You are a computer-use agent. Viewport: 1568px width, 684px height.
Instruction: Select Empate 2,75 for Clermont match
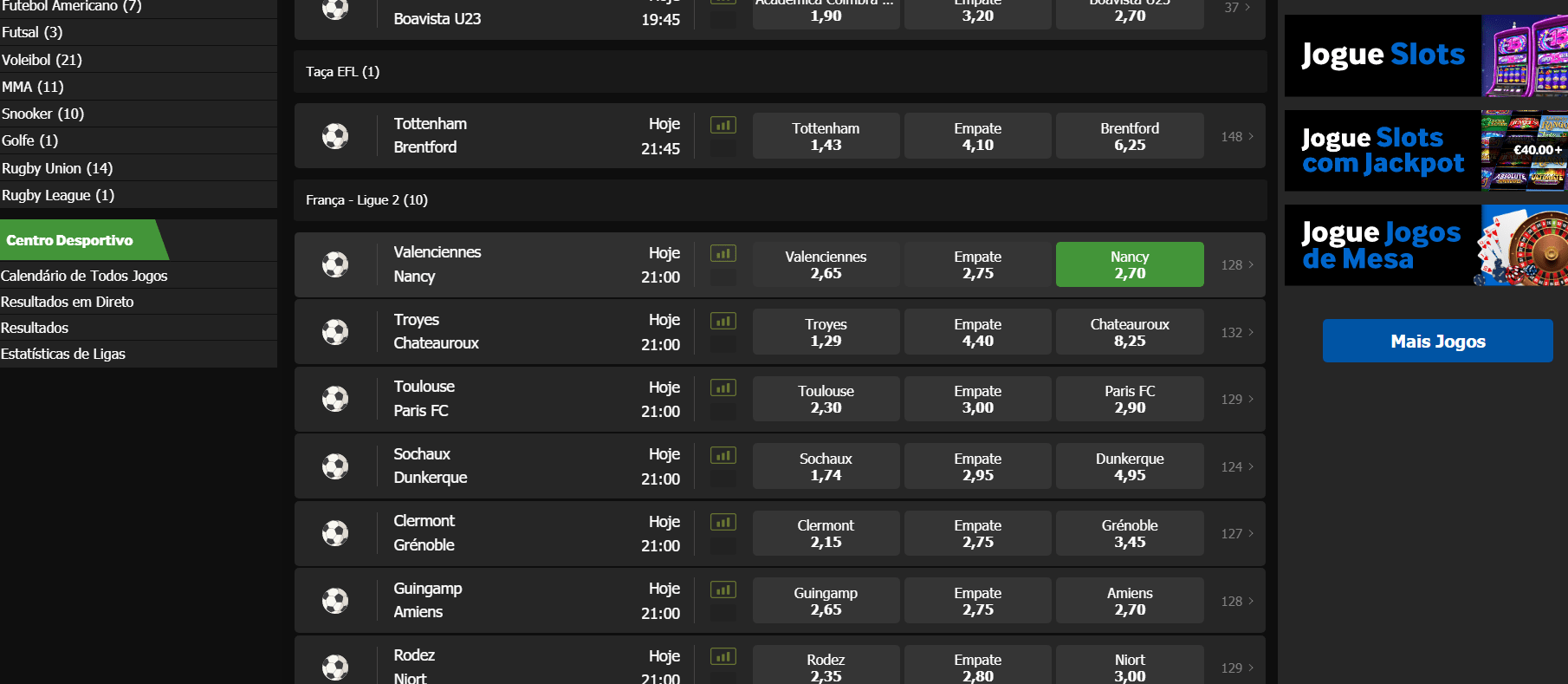click(x=978, y=533)
